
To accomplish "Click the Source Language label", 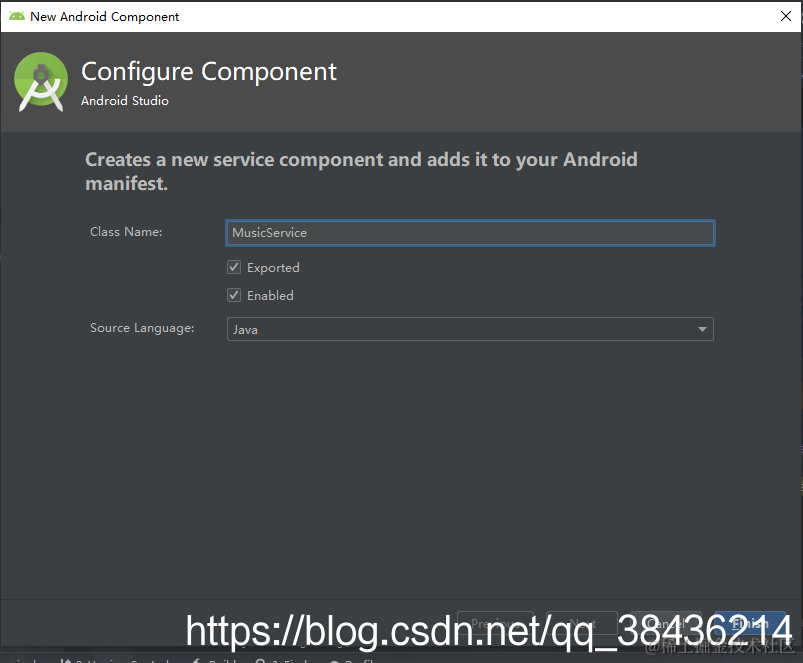I will [142, 328].
